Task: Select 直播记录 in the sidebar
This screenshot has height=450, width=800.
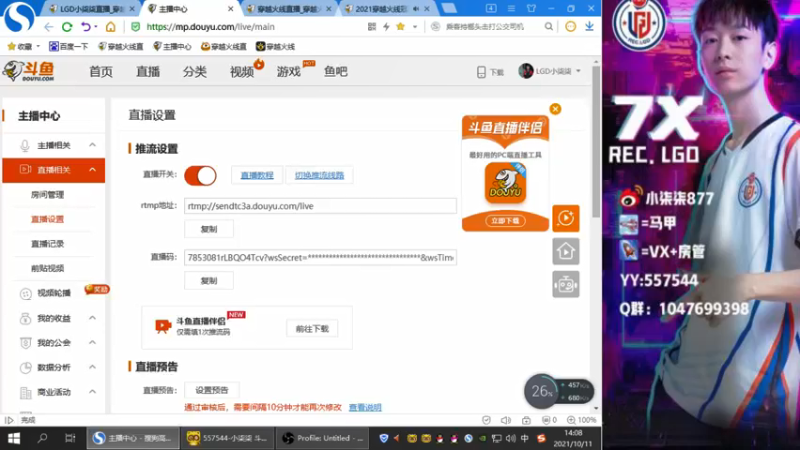Action: 47,243
